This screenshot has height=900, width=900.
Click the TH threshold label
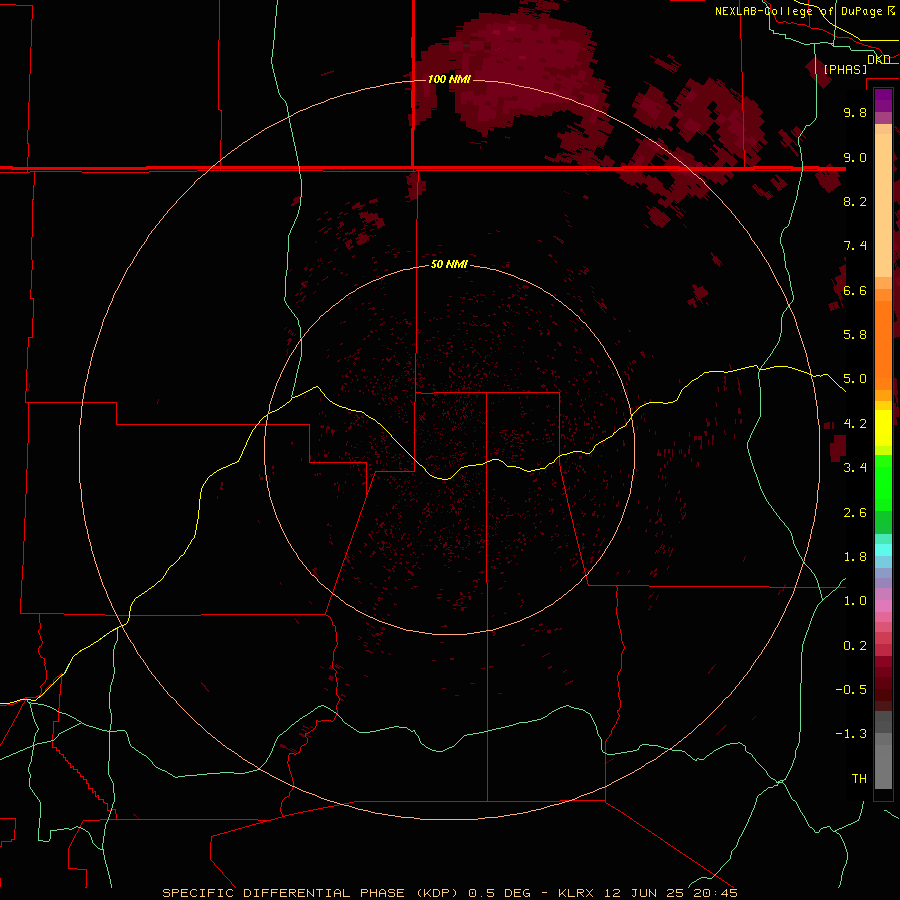click(859, 779)
